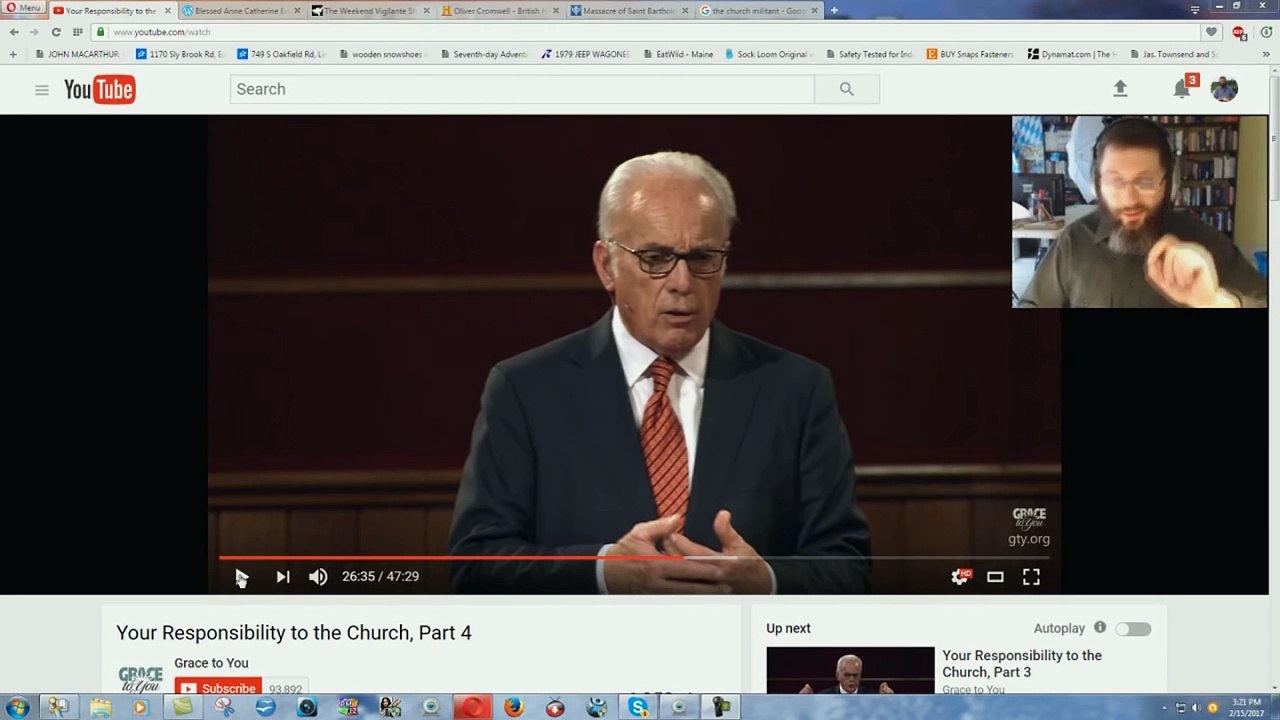Switch to the church militant Google tab
The width and height of the screenshot is (1280, 720).
758,11
